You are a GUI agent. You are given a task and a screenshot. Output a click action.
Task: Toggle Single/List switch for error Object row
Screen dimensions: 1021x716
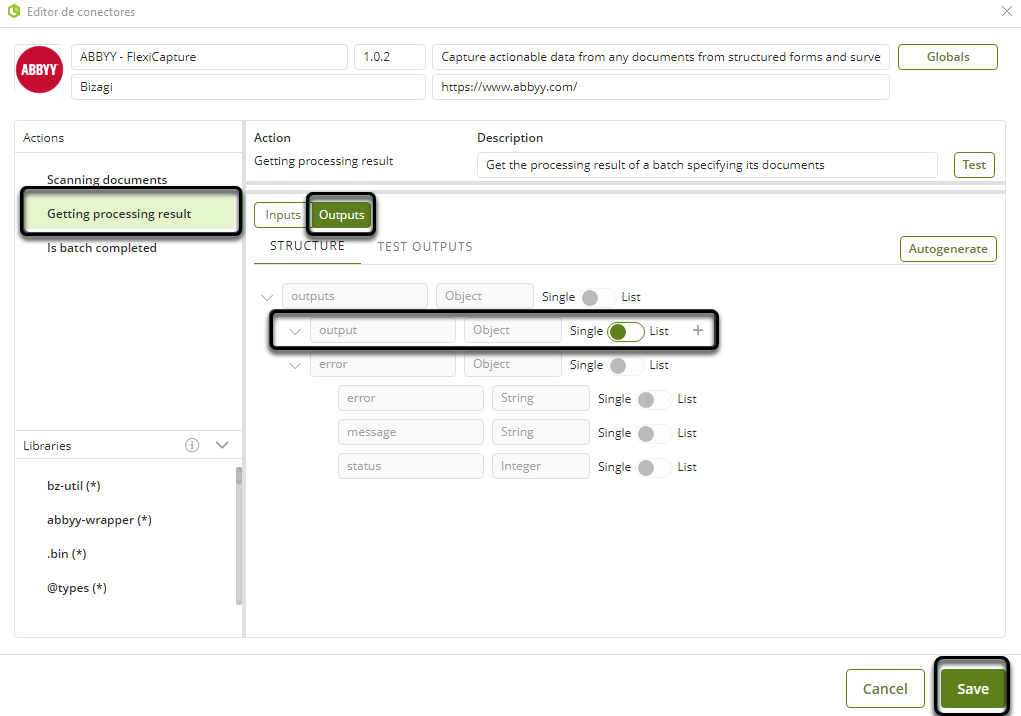click(x=626, y=365)
